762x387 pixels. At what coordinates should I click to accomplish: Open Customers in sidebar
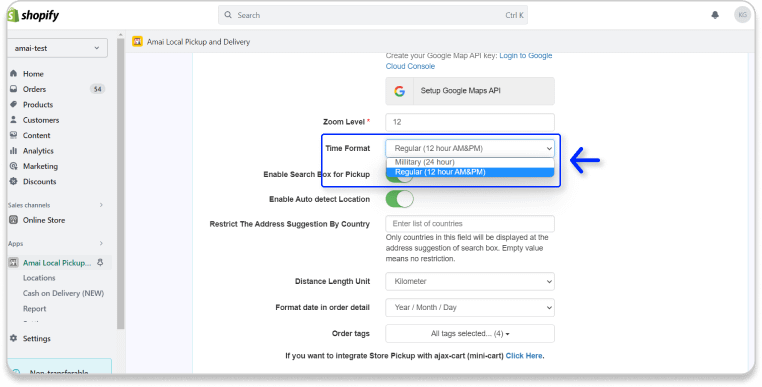pos(41,120)
